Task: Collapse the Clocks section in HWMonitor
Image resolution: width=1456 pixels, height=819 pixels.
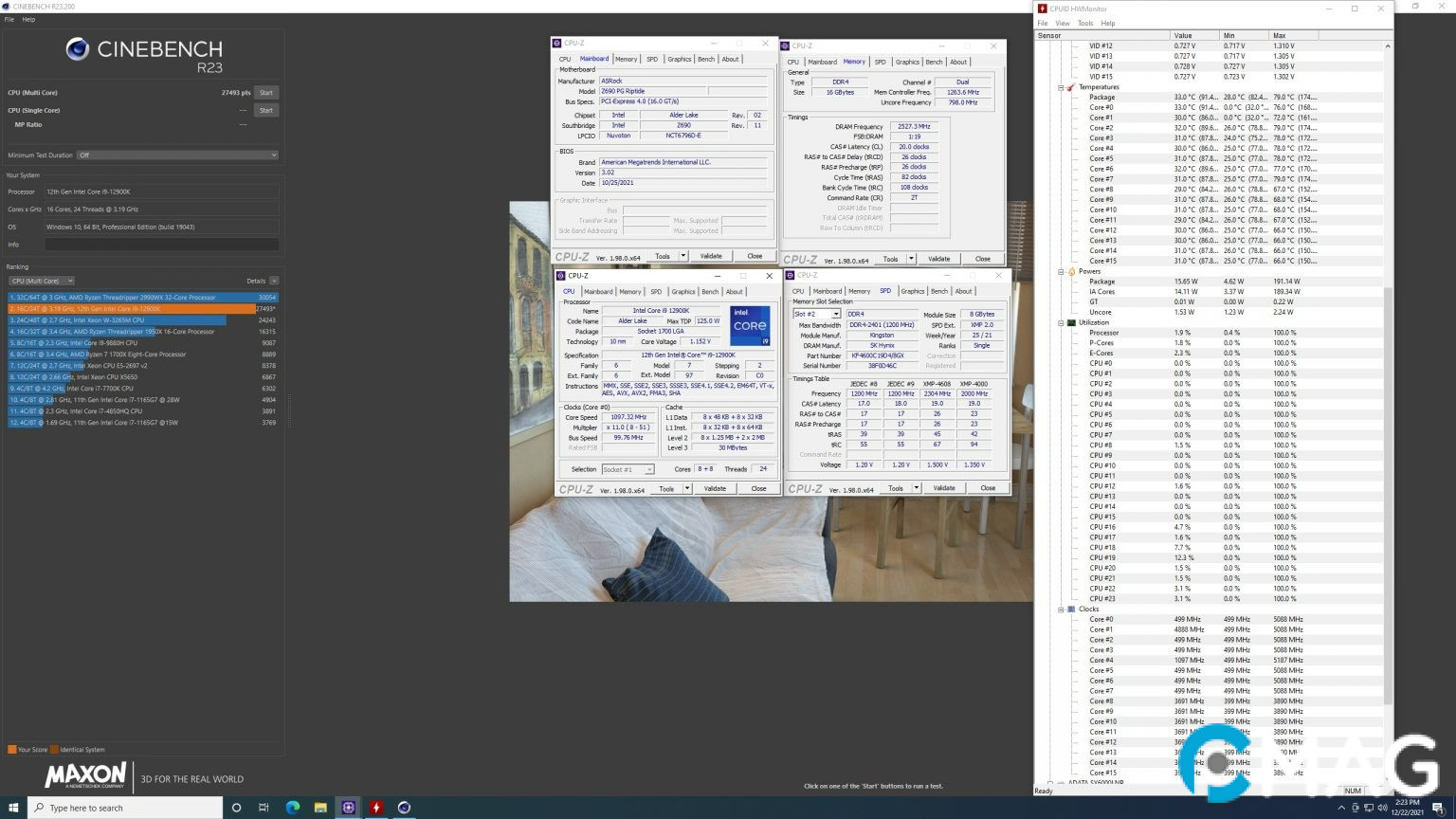Action: [1061, 610]
